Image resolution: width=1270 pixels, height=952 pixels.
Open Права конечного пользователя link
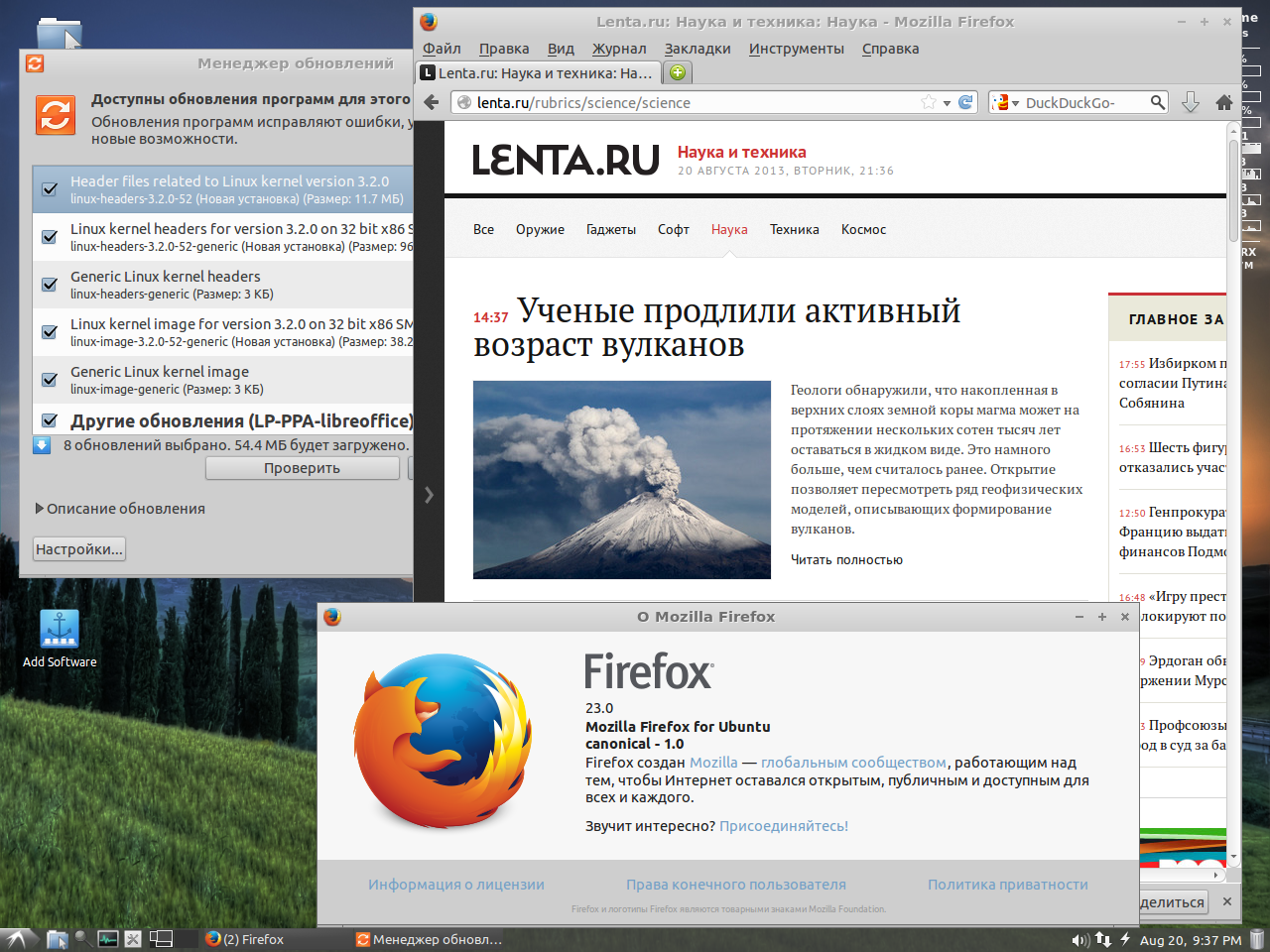[736, 885]
